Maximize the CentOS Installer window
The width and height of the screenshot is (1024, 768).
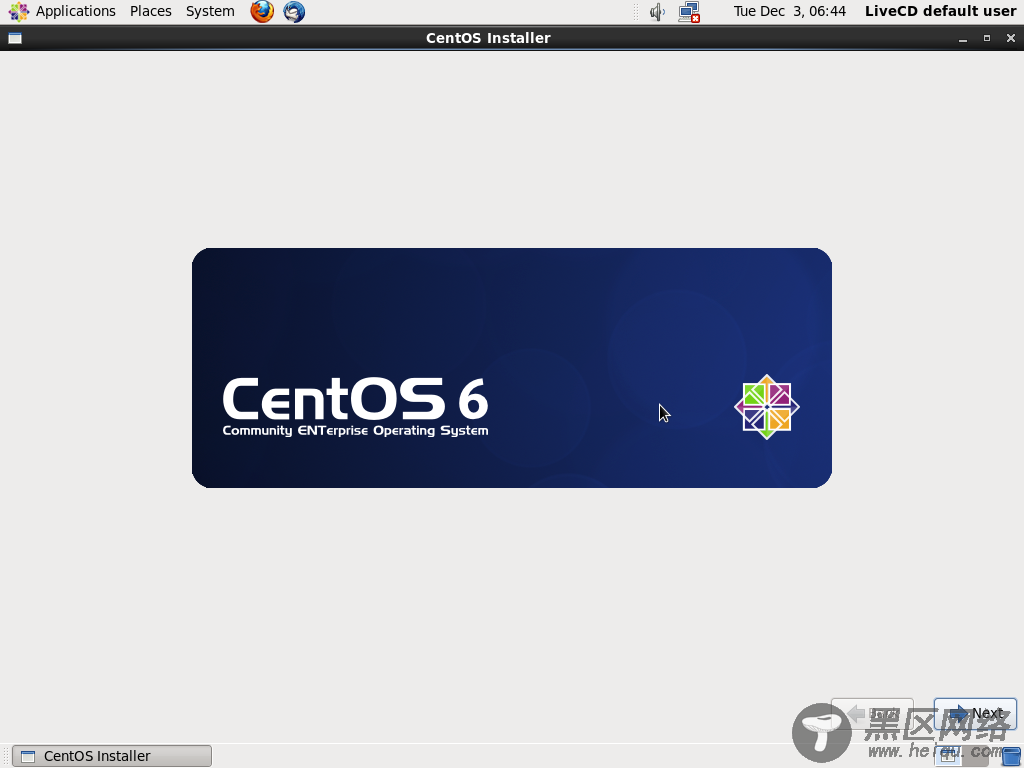tap(987, 39)
